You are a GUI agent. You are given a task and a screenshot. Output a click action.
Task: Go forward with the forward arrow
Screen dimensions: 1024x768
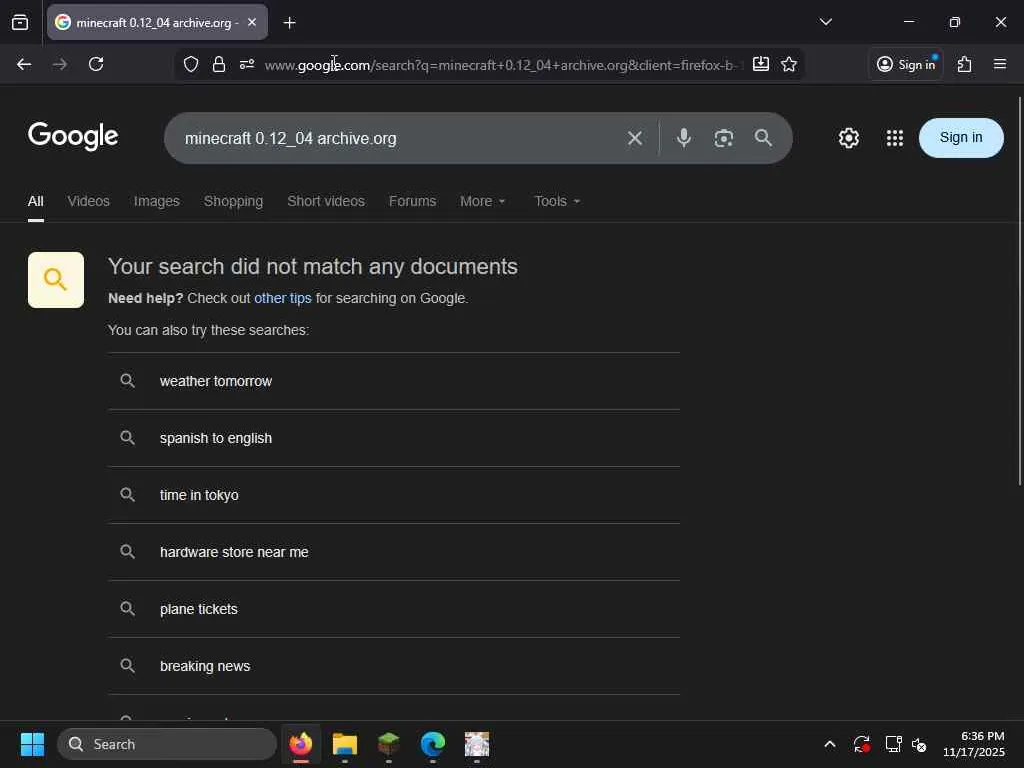click(60, 64)
